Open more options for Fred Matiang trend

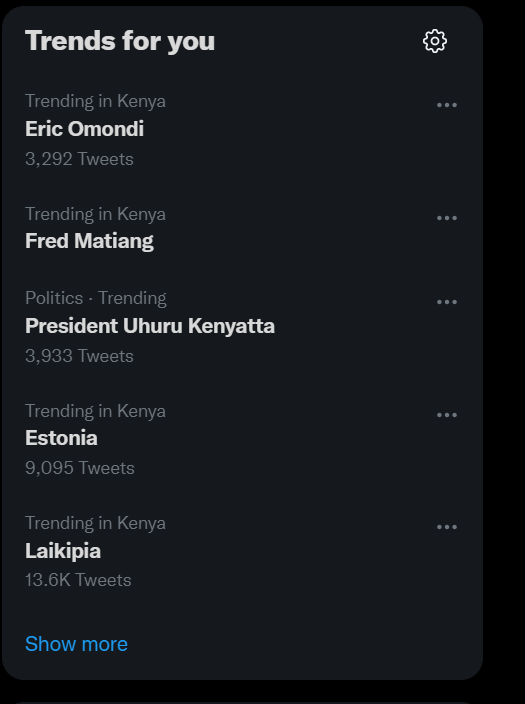click(x=447, y=218)
